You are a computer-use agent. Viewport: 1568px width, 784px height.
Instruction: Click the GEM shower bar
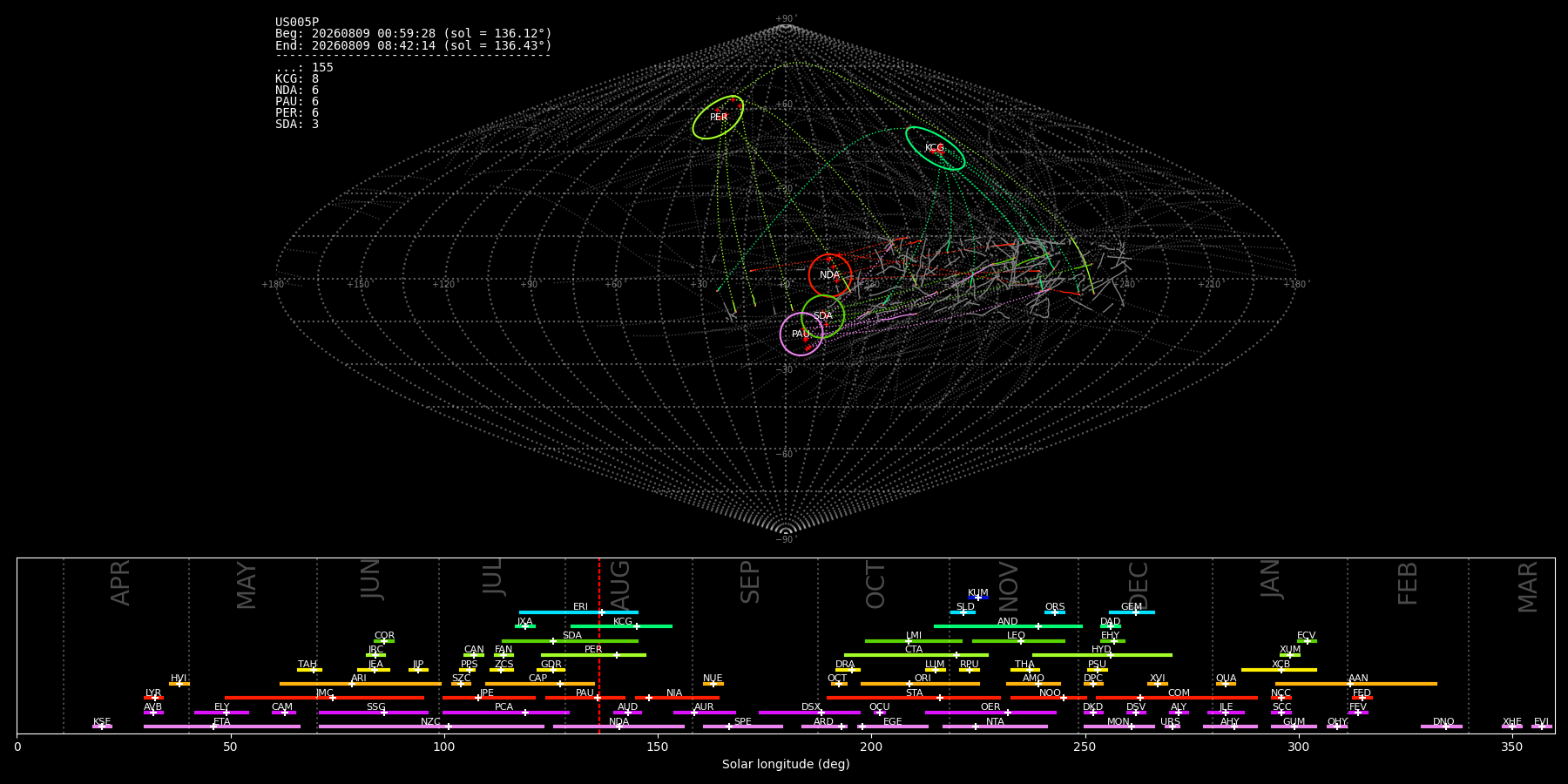coord(1132,612)
